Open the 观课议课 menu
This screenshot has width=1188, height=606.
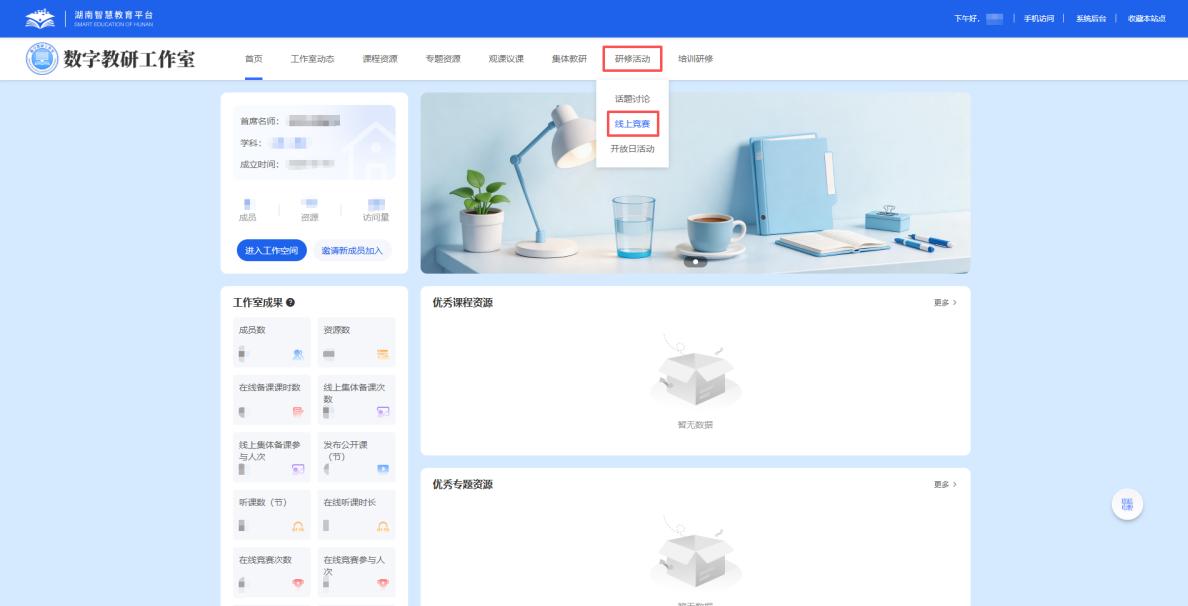pyautogui.click(x=506, y=58)
